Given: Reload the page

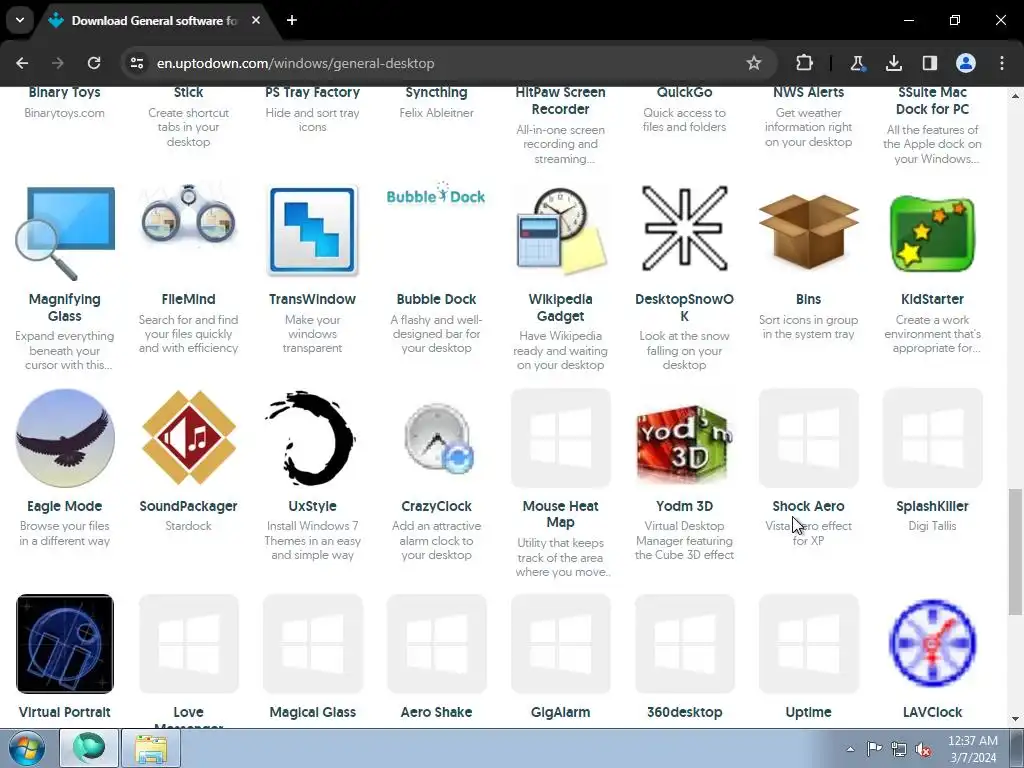Looking at the screenshot, I should click(94, 63).
